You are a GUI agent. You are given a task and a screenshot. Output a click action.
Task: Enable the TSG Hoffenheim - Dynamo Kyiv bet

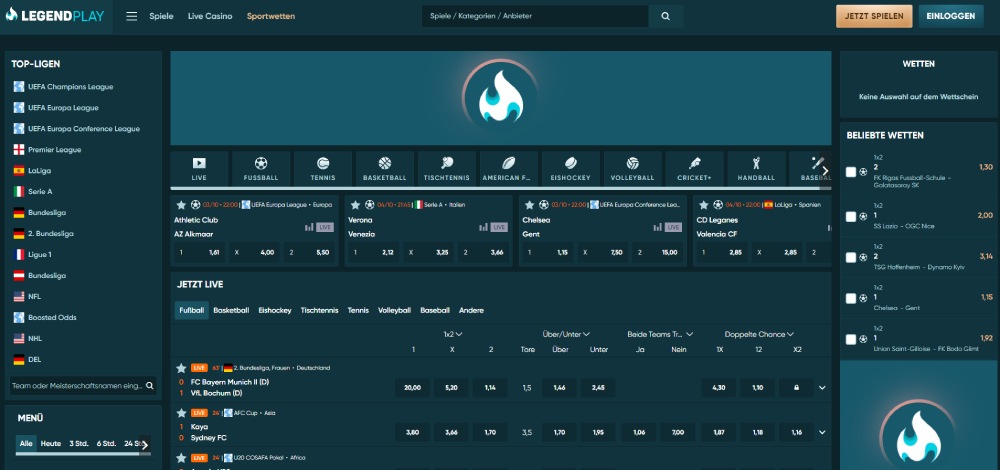point(851,257)
